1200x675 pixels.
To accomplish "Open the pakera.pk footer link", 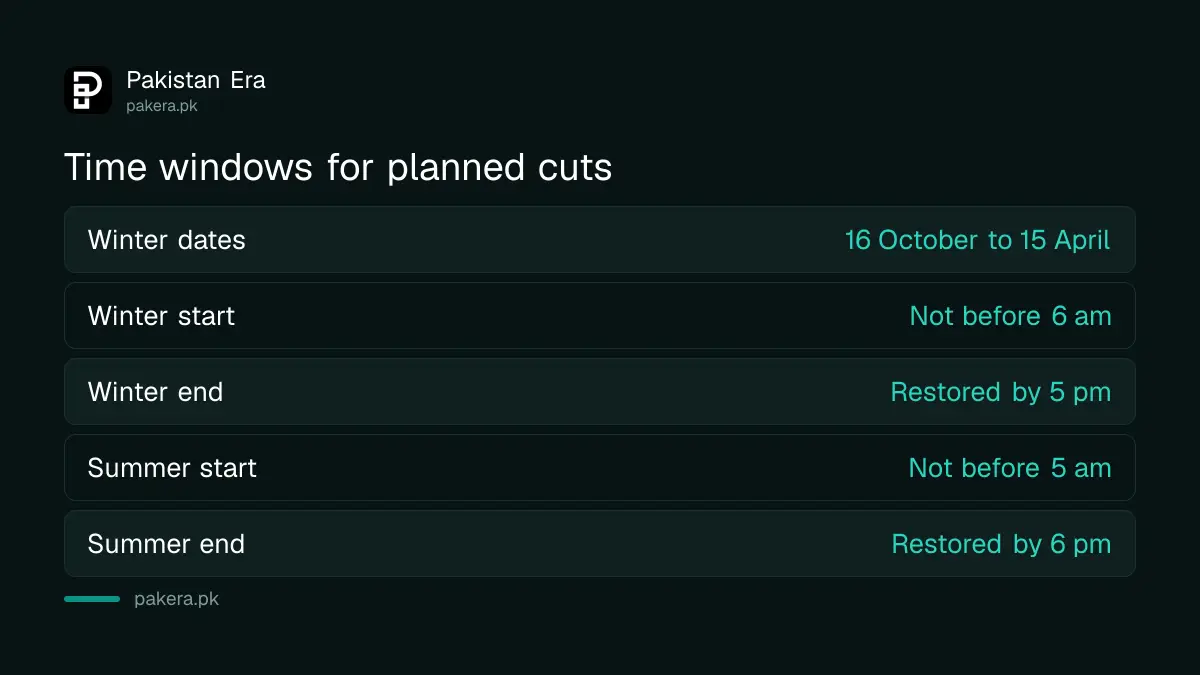I will [x=176, y=600].
